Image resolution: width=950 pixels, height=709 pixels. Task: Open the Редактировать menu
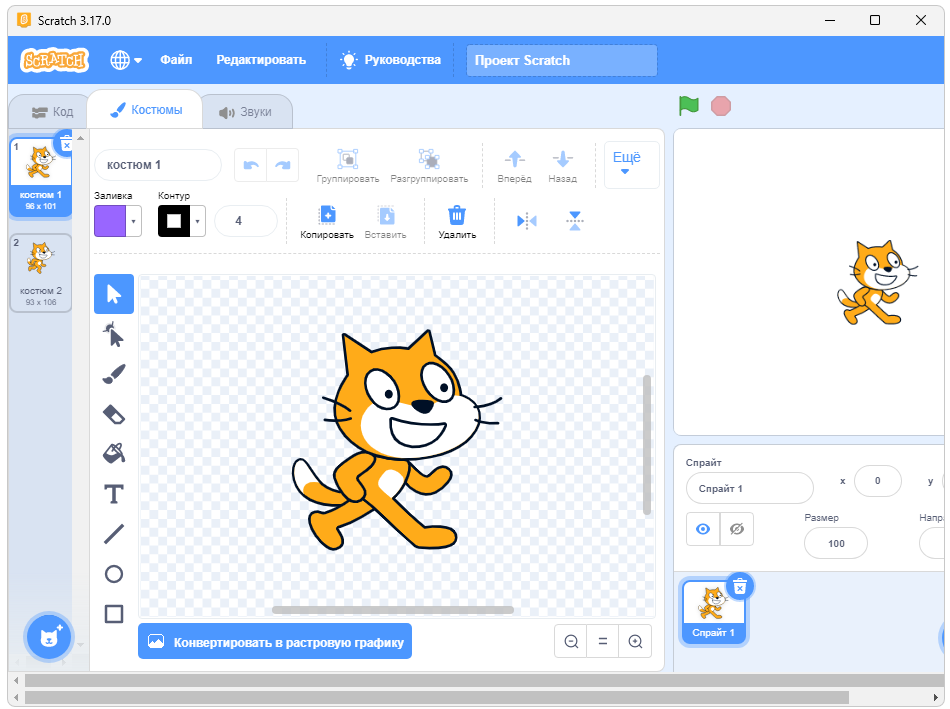(261, 60)
